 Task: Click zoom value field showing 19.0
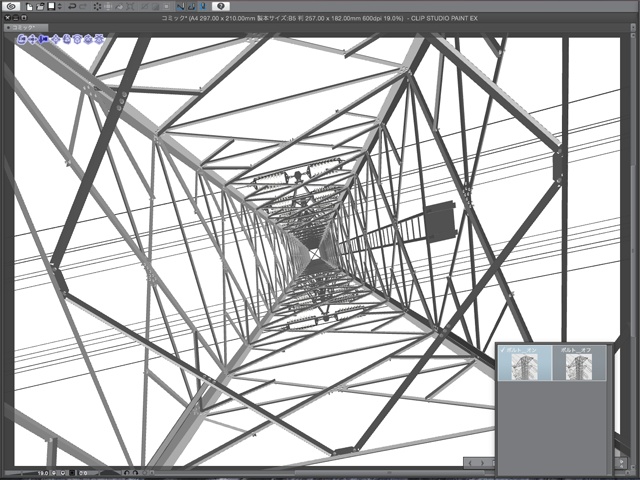point(42,473)
